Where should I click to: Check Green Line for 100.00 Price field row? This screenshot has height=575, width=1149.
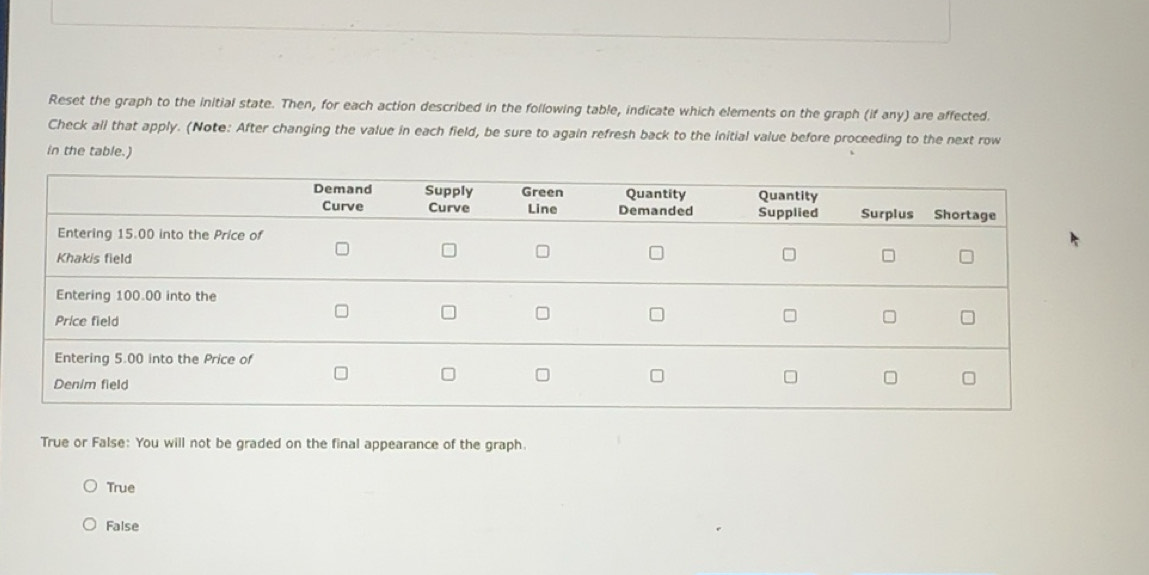click(542, 313)
